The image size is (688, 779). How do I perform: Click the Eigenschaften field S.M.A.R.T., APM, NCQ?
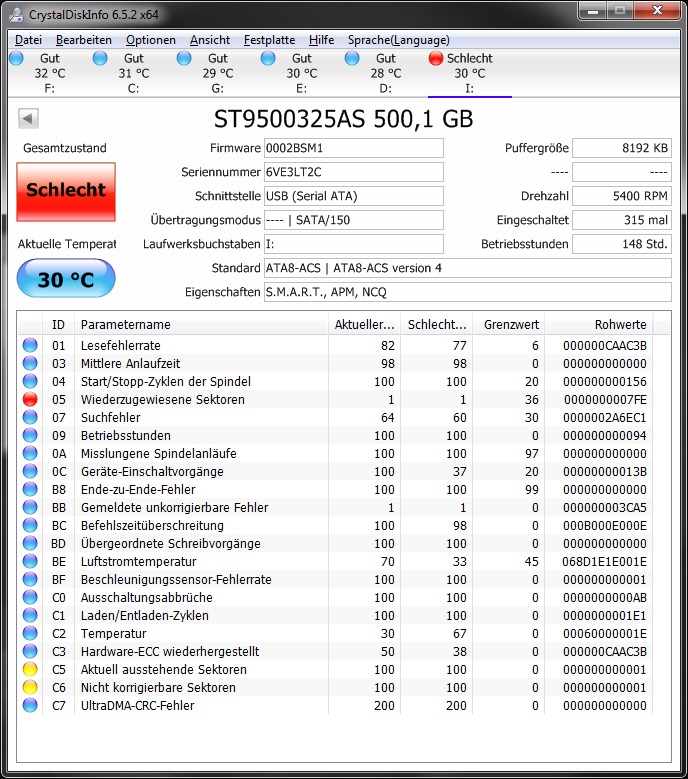[x=468, y=292]
